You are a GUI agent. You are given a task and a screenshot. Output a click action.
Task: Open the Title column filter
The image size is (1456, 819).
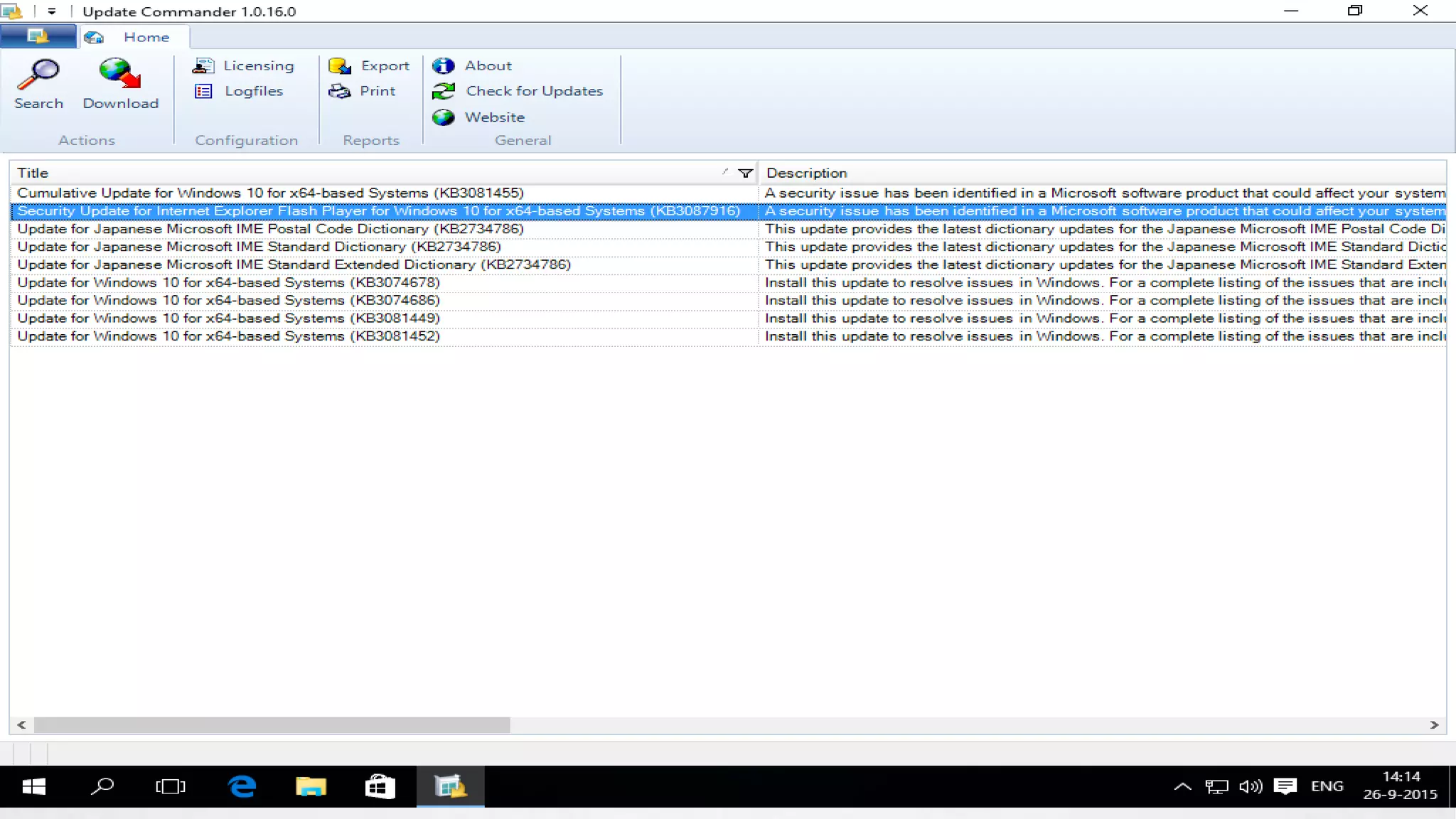pos(745,173)
